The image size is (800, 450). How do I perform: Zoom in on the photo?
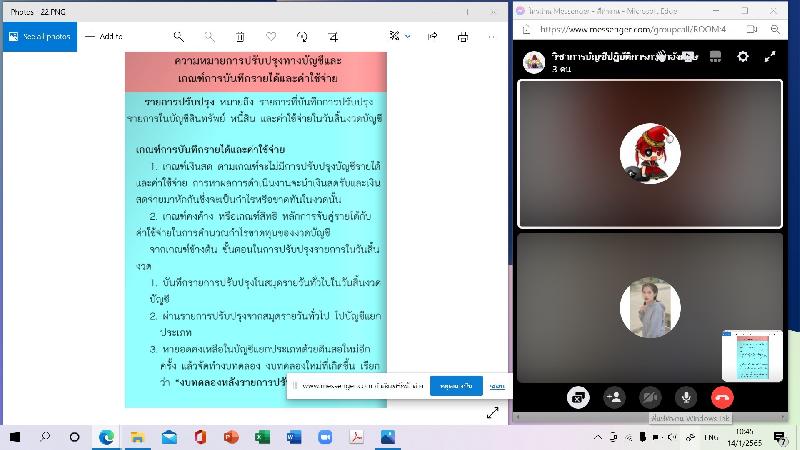pos(179,36)
